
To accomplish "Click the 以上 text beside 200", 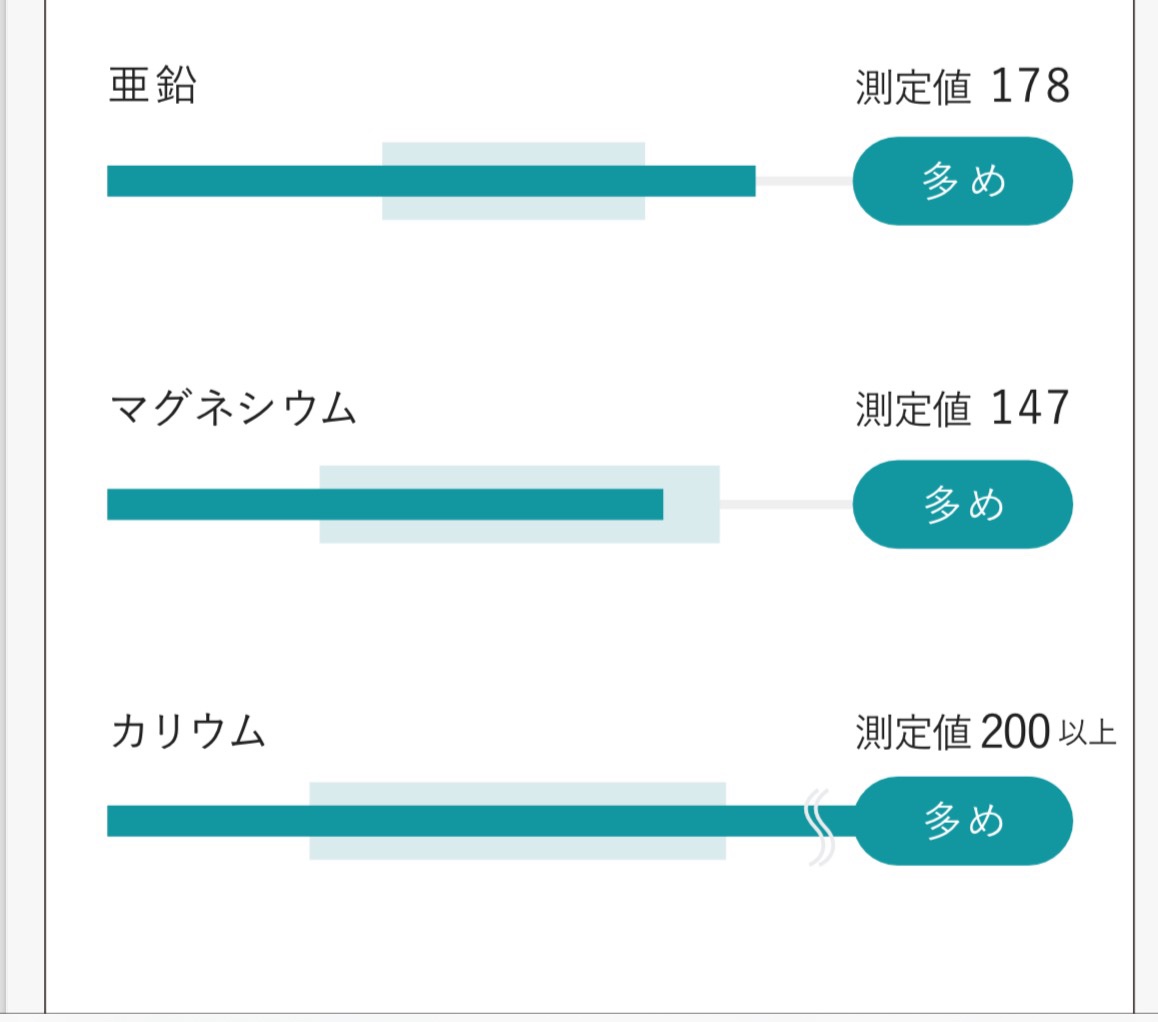I will tap(1087, 735).
